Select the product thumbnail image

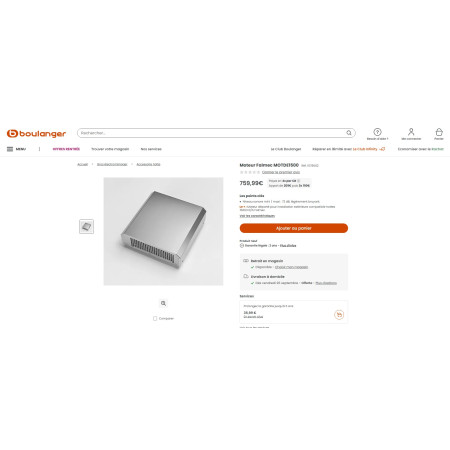click(86, 227)
